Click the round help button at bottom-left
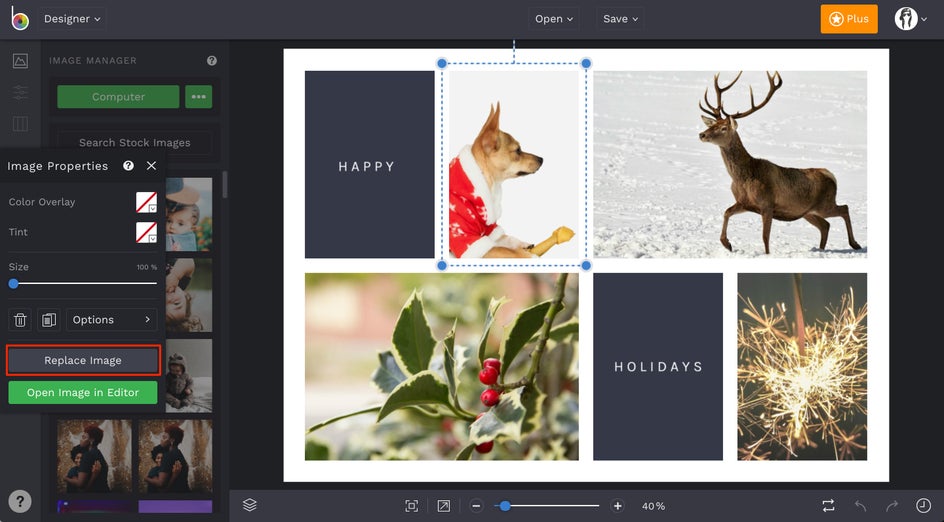The image size is (944, 522). (x=20, y=501)
